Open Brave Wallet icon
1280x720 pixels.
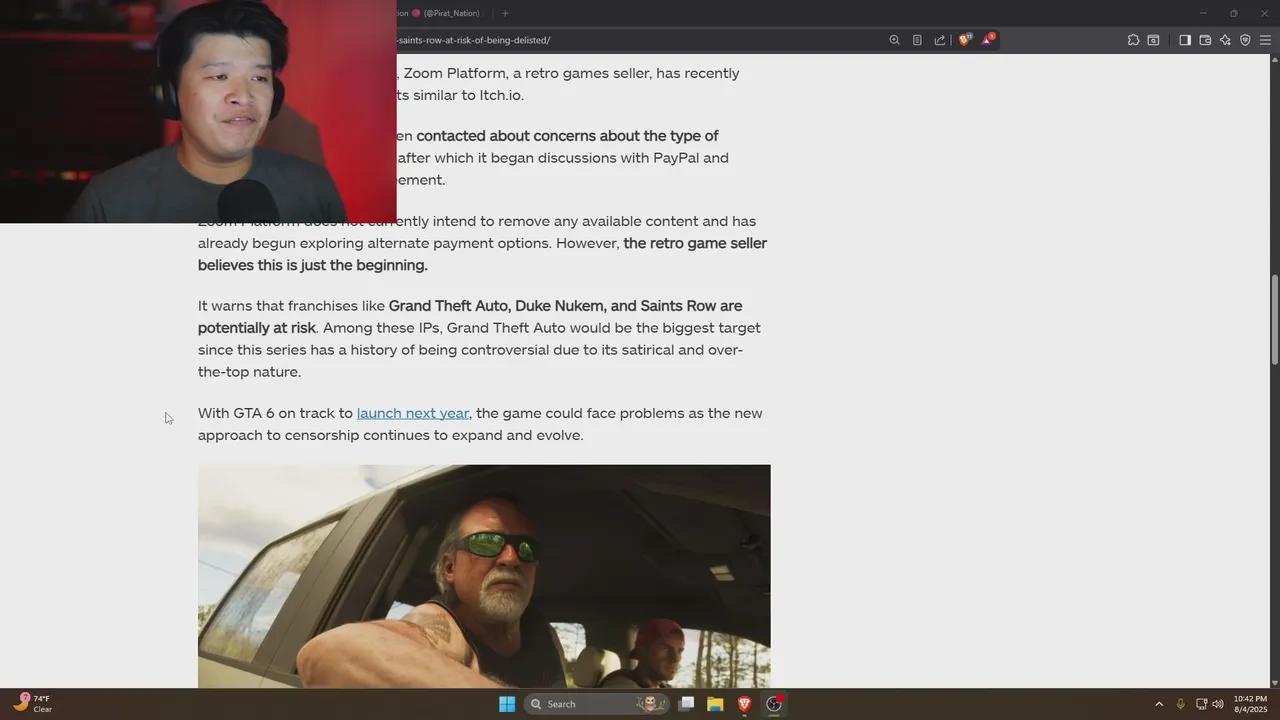[x=1205, y=40]
